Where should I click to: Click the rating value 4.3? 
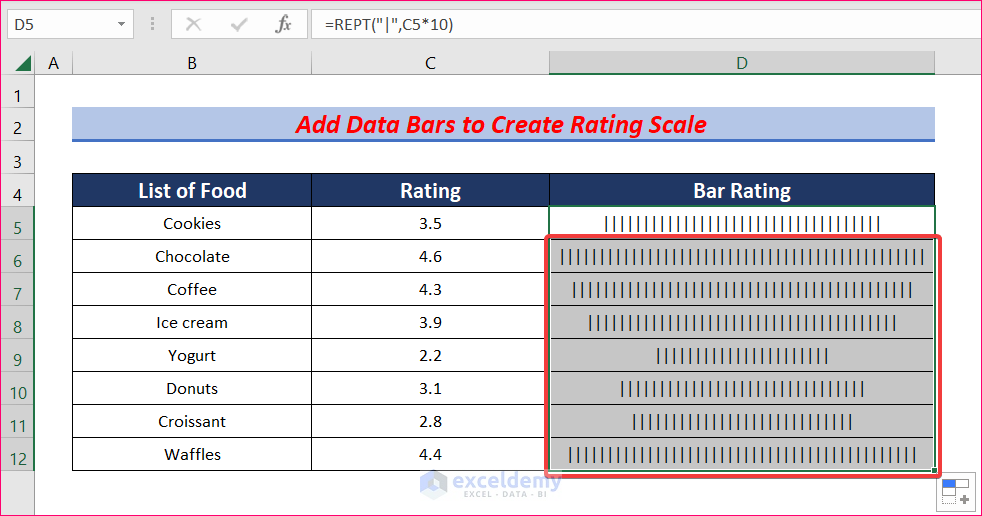pos(430,289)
